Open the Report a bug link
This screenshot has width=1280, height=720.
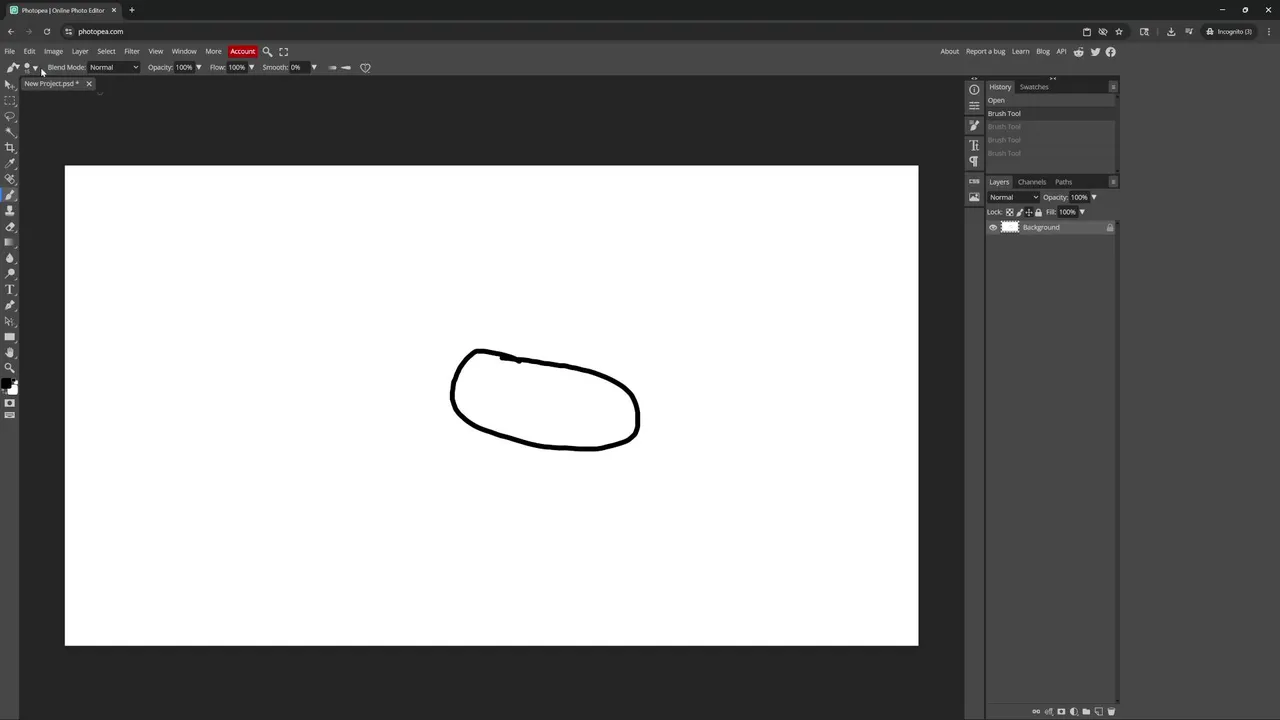985,52
